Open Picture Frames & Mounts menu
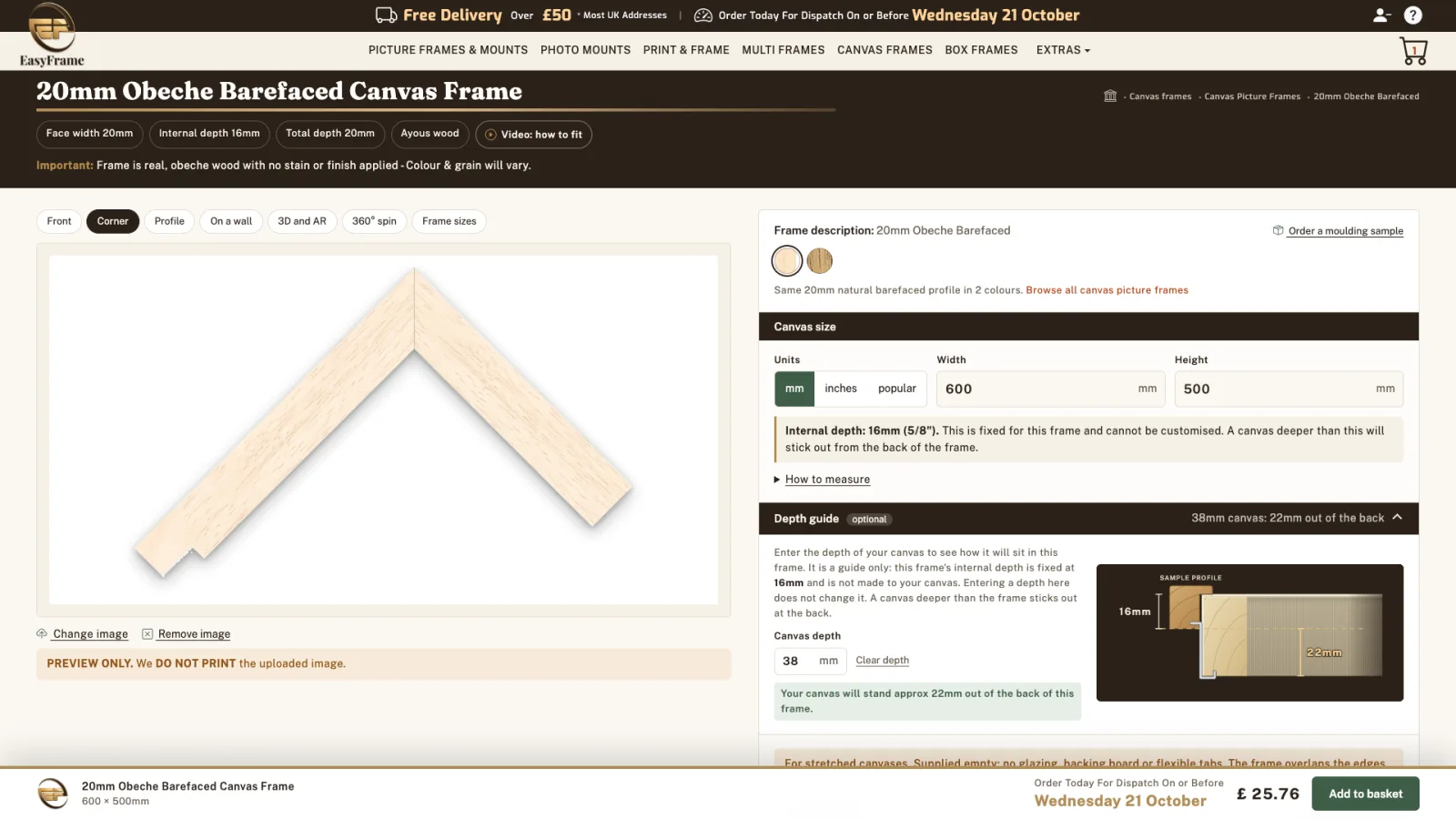Viewport: 1456px width, 819px height. coord(448,50)
